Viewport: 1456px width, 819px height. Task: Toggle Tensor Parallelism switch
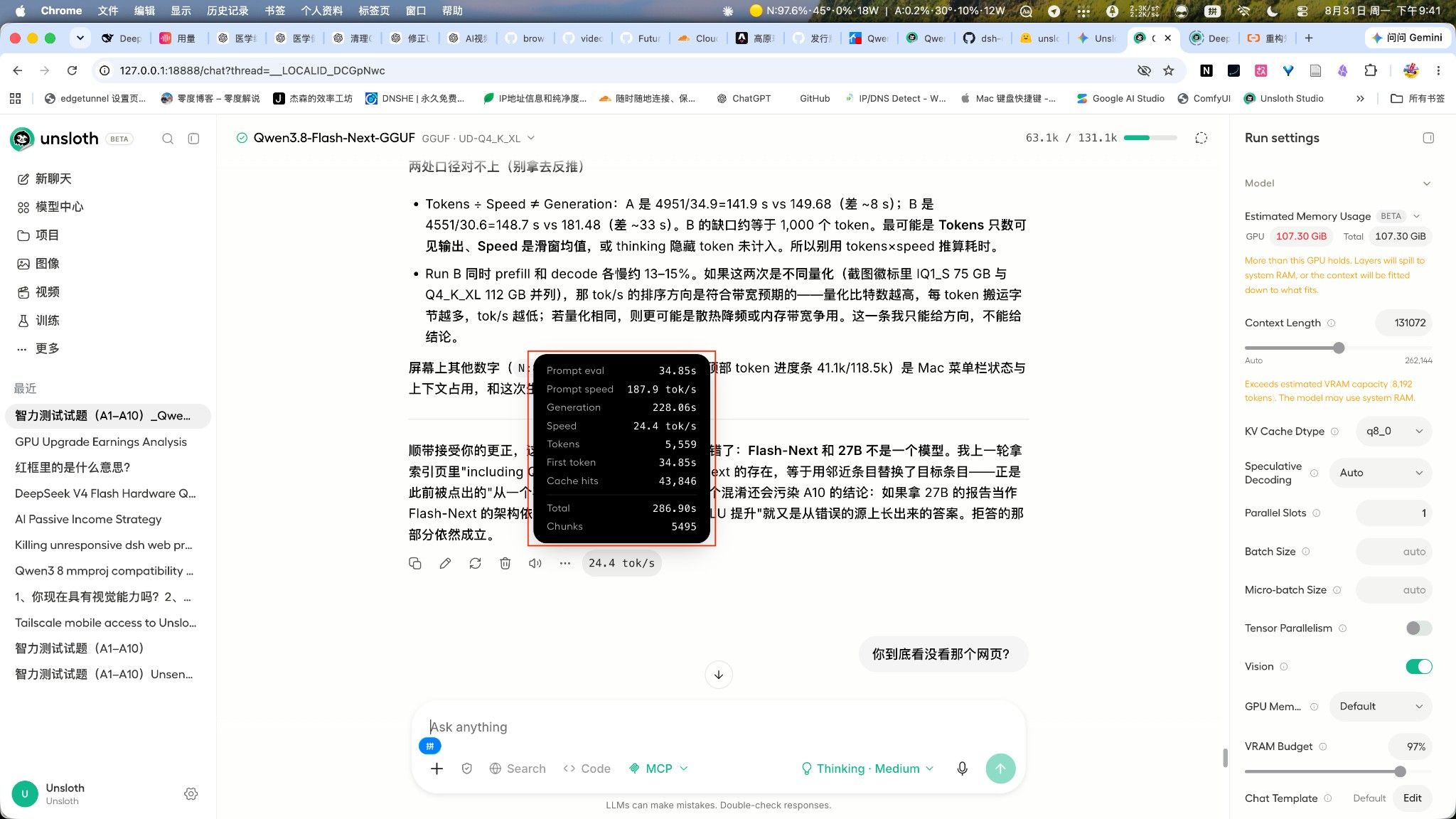coord(1419,628)
